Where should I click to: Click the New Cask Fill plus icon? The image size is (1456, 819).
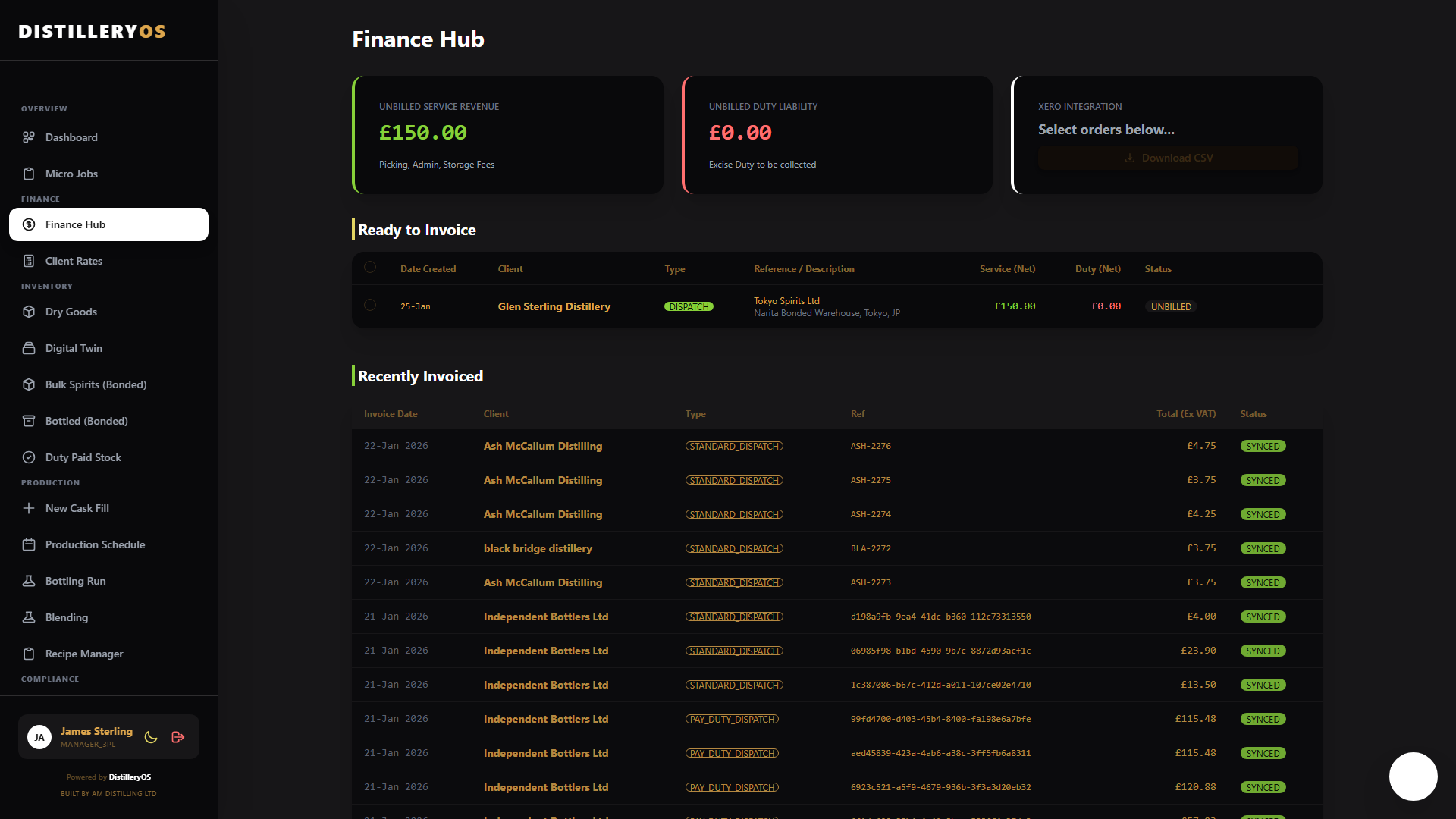(x=29, y=508)
